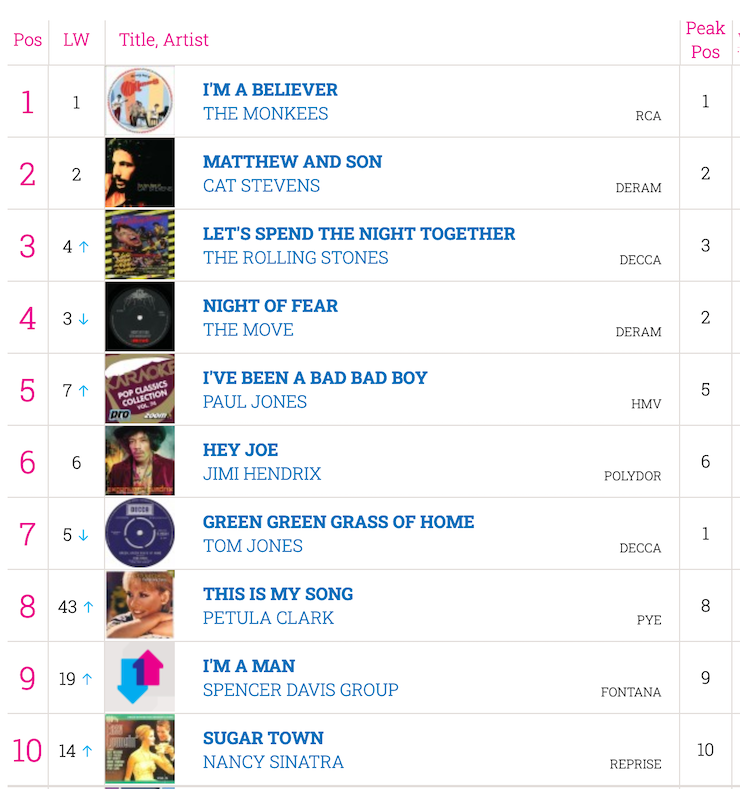Viewport: 740px width, 789px height.
Task: Open THE MONKEES artist link
Action: point(266,114)
